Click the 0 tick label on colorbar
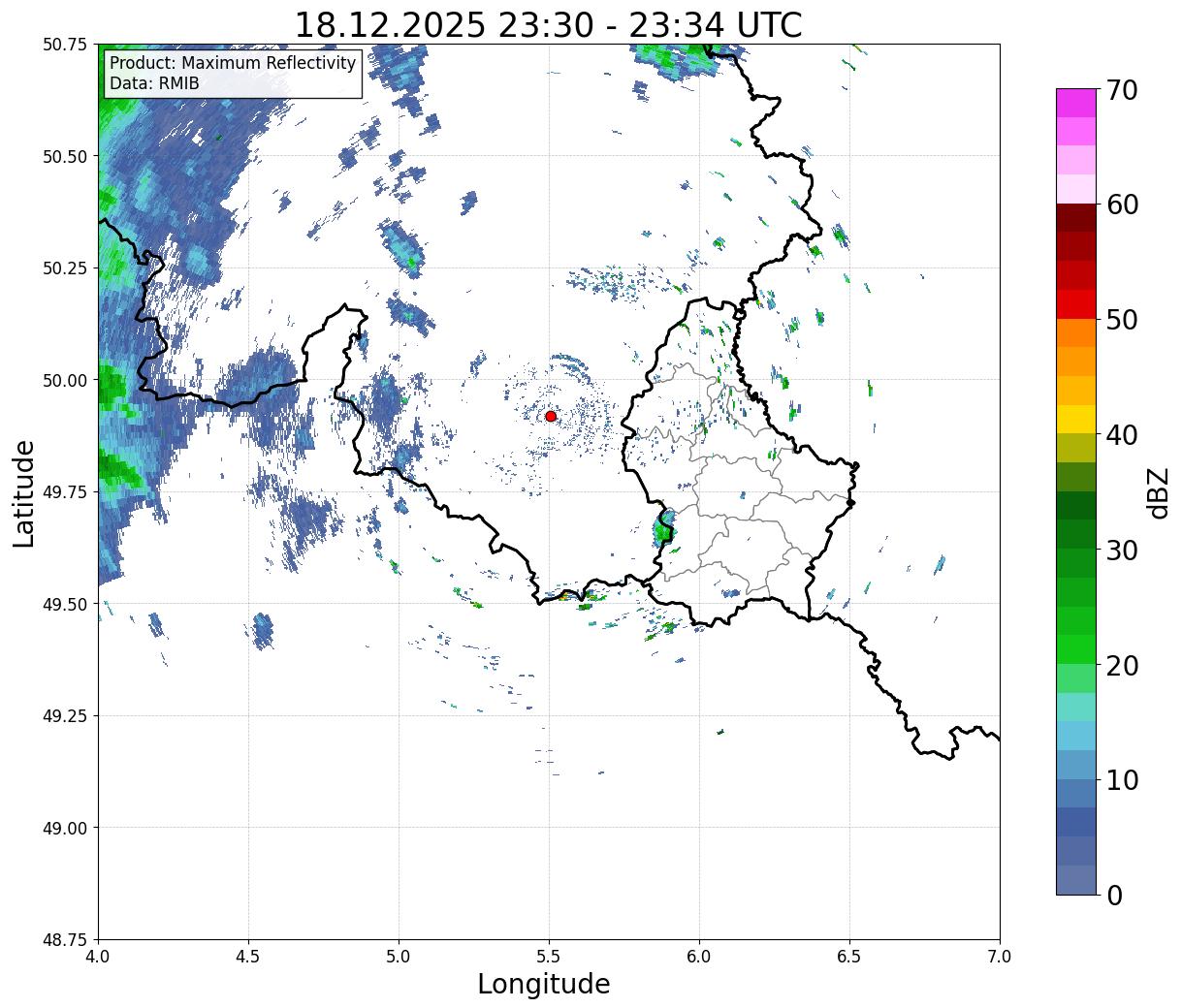This screenshot has height=1008, width=1182. click(x=1113, y=895)
